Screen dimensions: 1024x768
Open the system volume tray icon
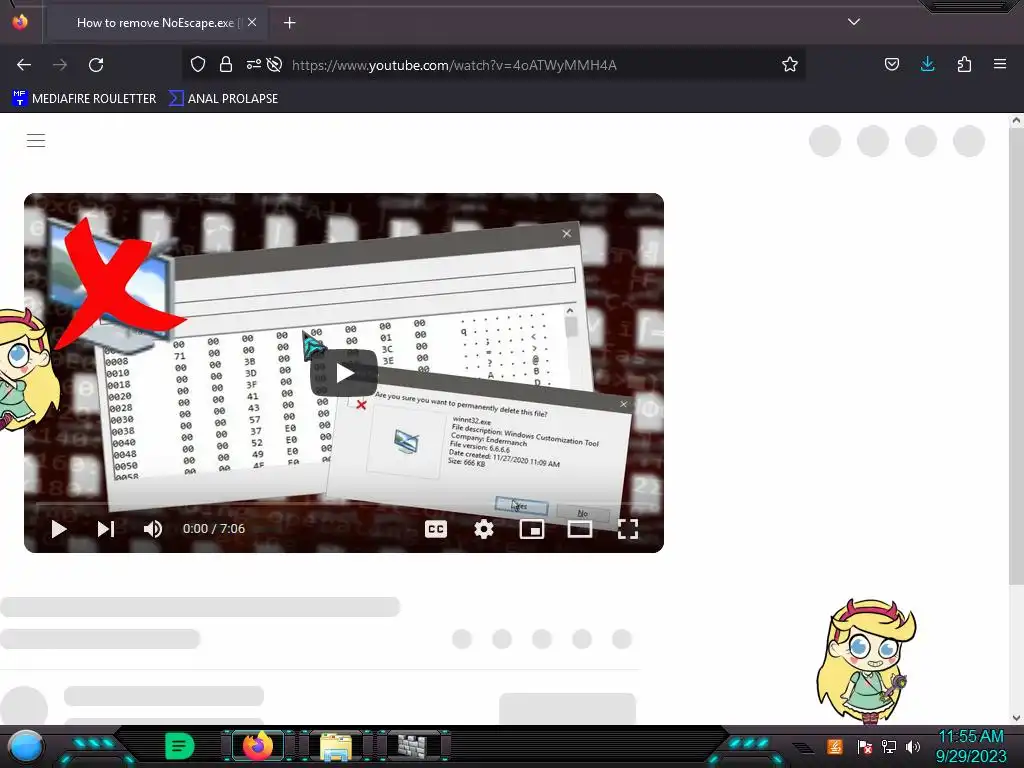pos(913,746)
